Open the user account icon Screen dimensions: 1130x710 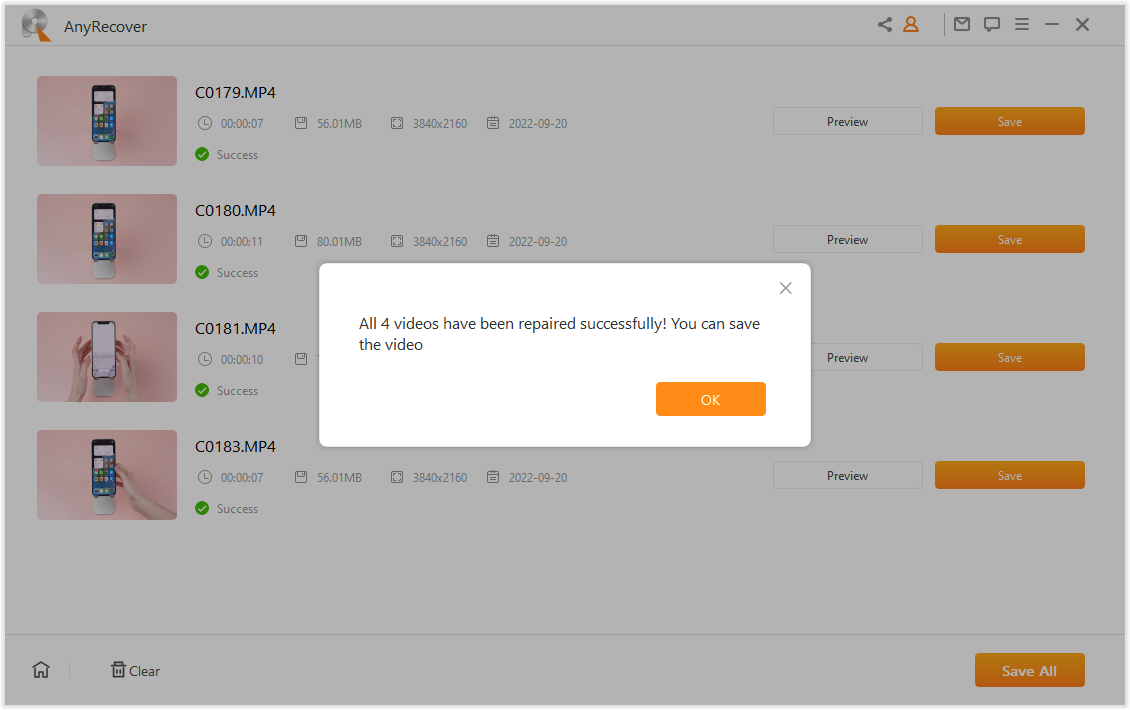coord(911,25)
